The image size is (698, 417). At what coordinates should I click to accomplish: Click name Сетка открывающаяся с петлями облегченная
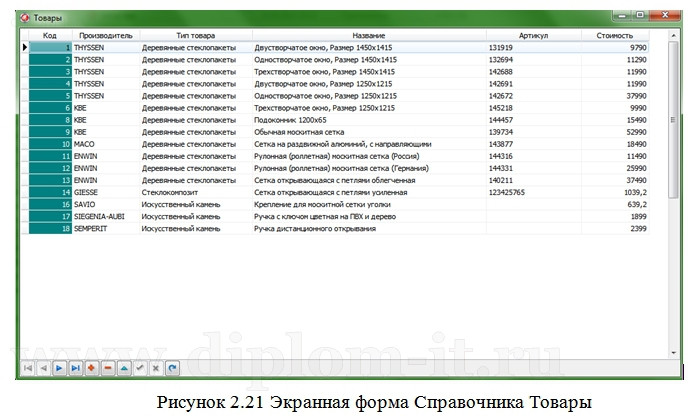369,180
